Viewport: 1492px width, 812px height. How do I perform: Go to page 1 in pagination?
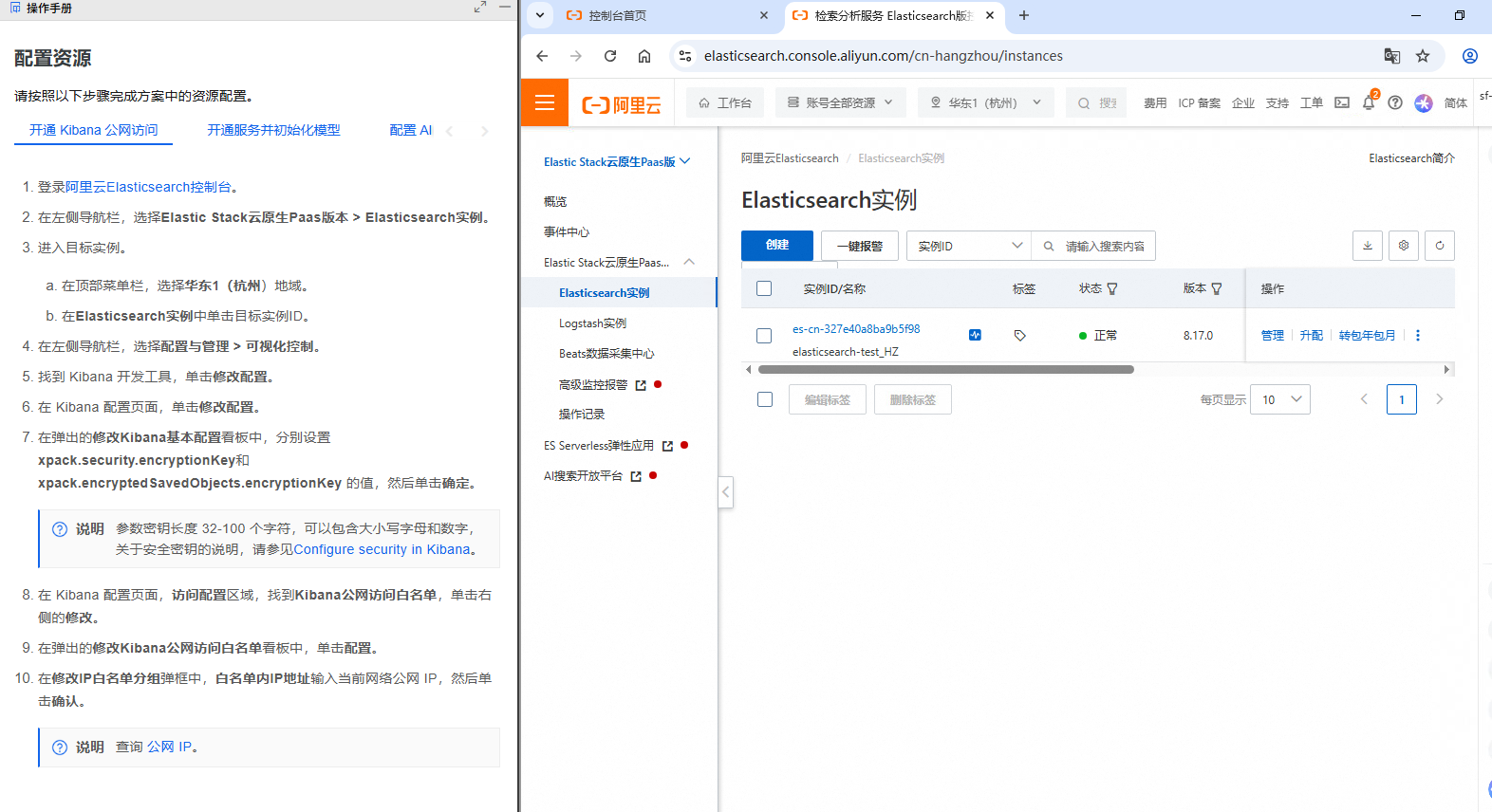[1402, 399]
